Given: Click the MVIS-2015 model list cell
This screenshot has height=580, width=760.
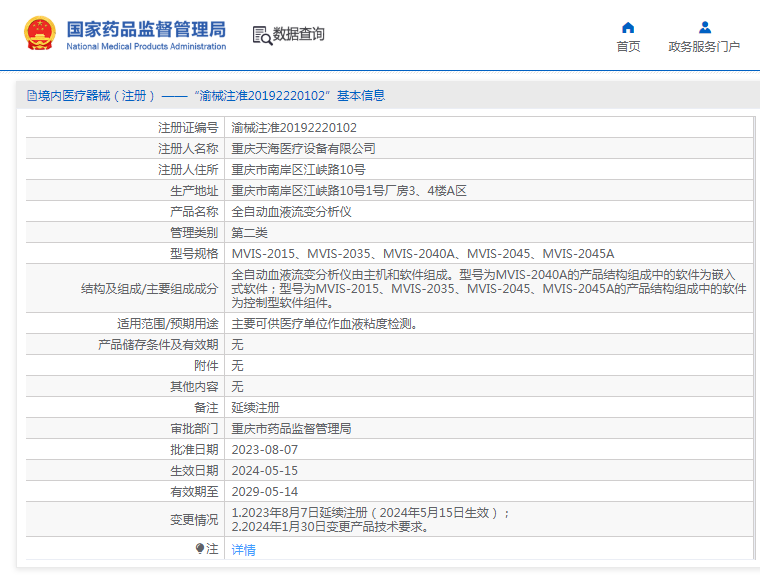Looking at the screenshot, I should 423,253.
